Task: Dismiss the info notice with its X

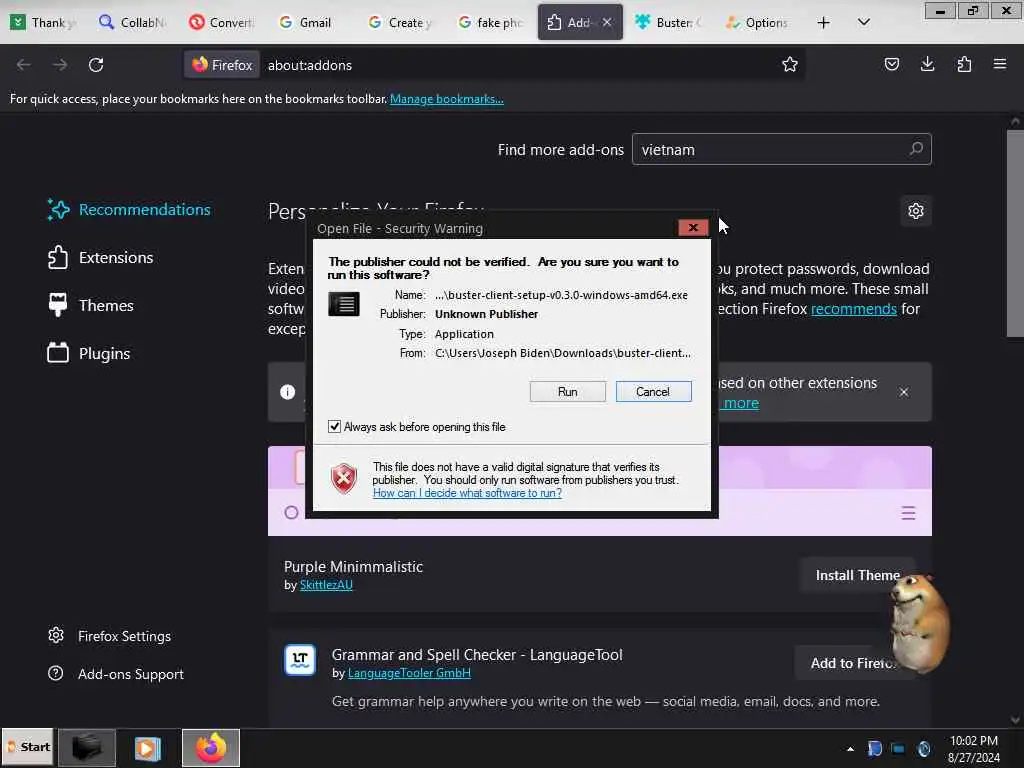Action: point(904,392)
